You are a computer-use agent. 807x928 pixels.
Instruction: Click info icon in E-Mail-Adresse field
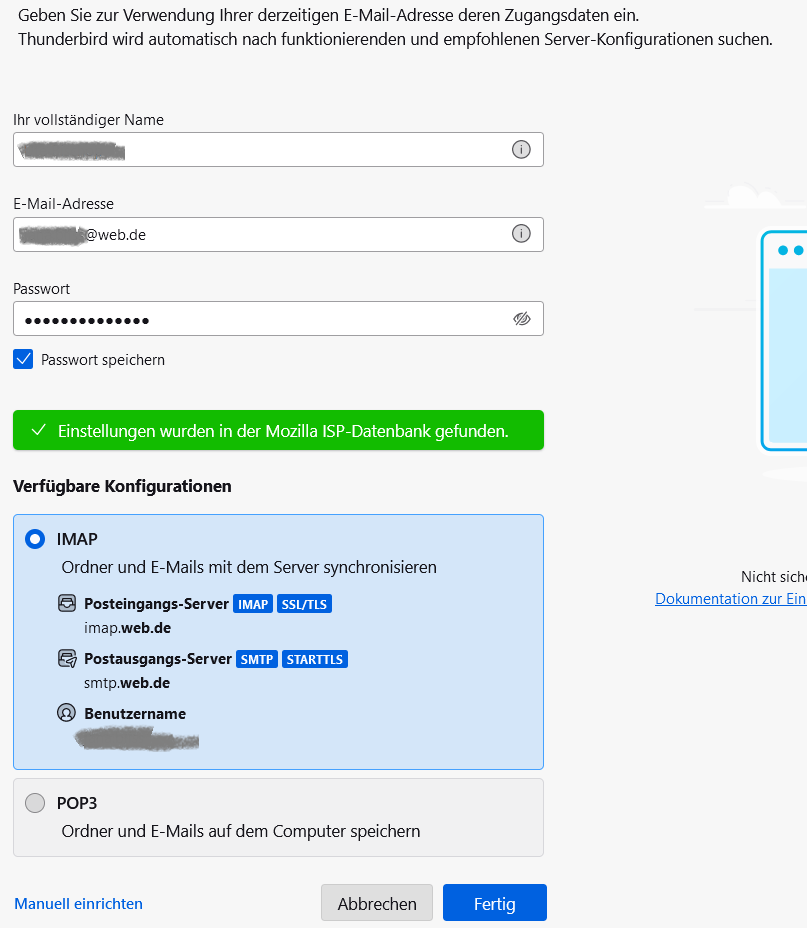(x=521, y=234)
